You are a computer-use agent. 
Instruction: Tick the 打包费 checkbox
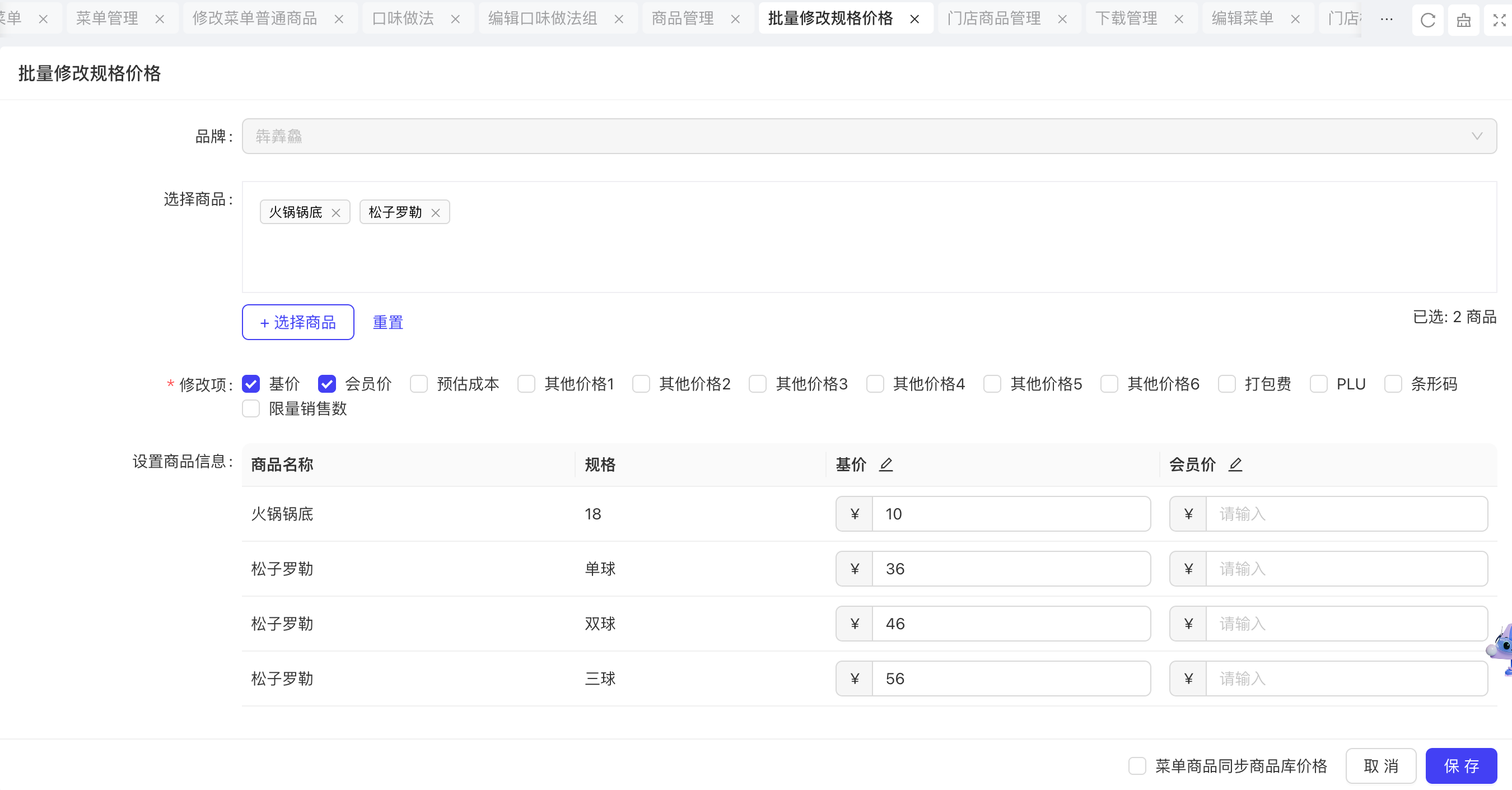[1227, 384]
